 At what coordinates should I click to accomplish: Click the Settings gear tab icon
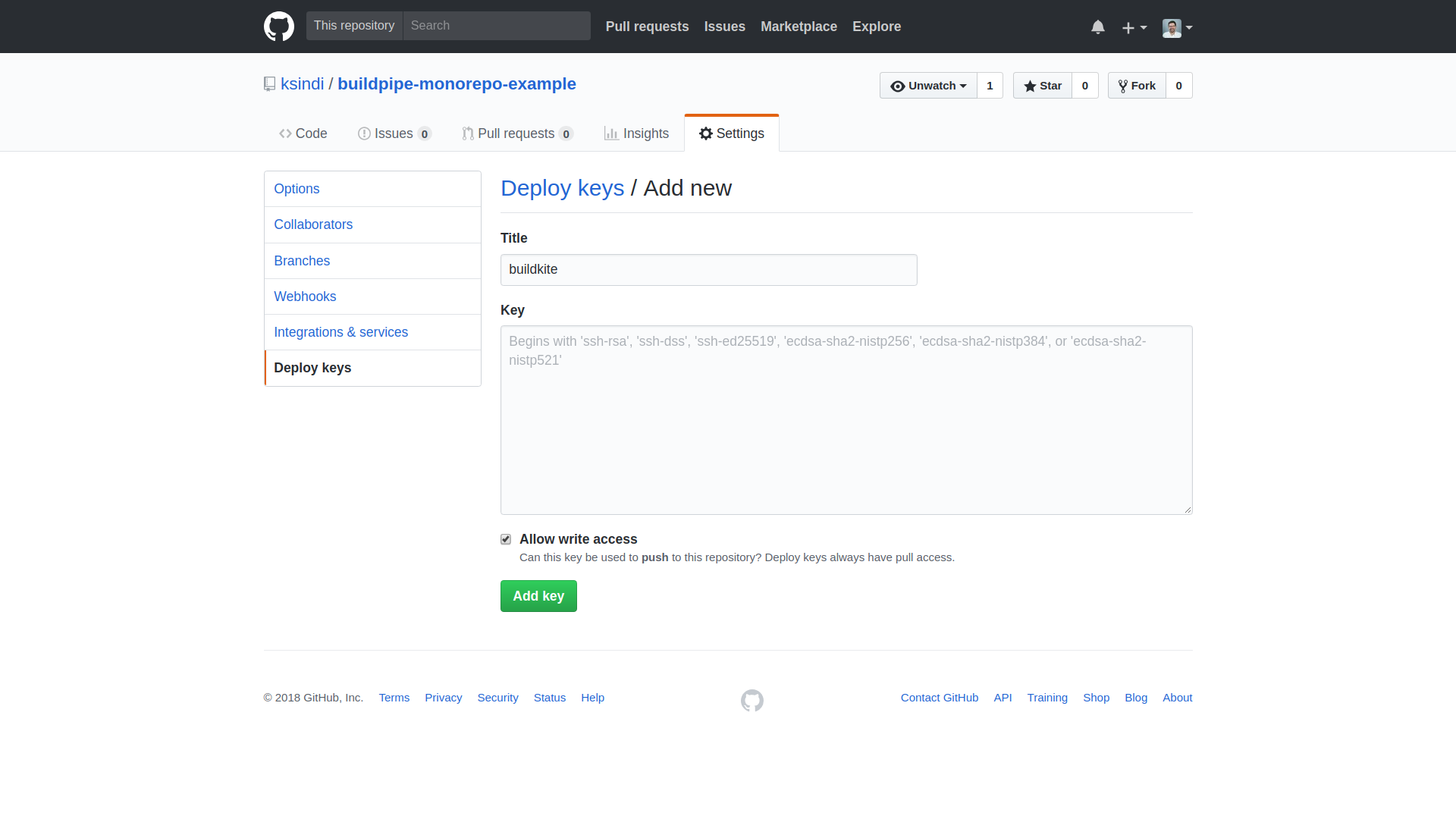pyautogui.click(x=706, y=133)
